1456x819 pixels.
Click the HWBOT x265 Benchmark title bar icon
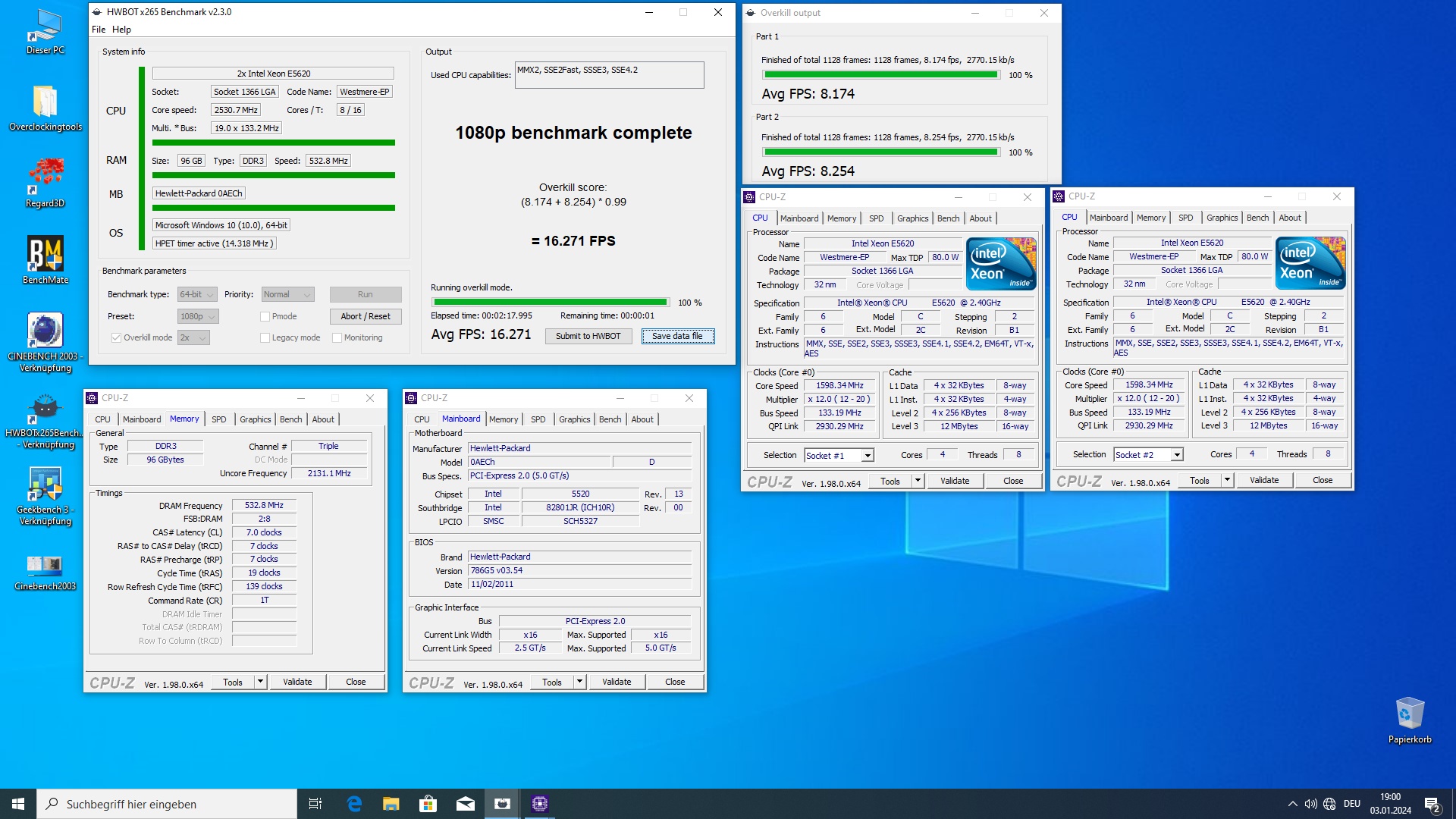[97, 12]
